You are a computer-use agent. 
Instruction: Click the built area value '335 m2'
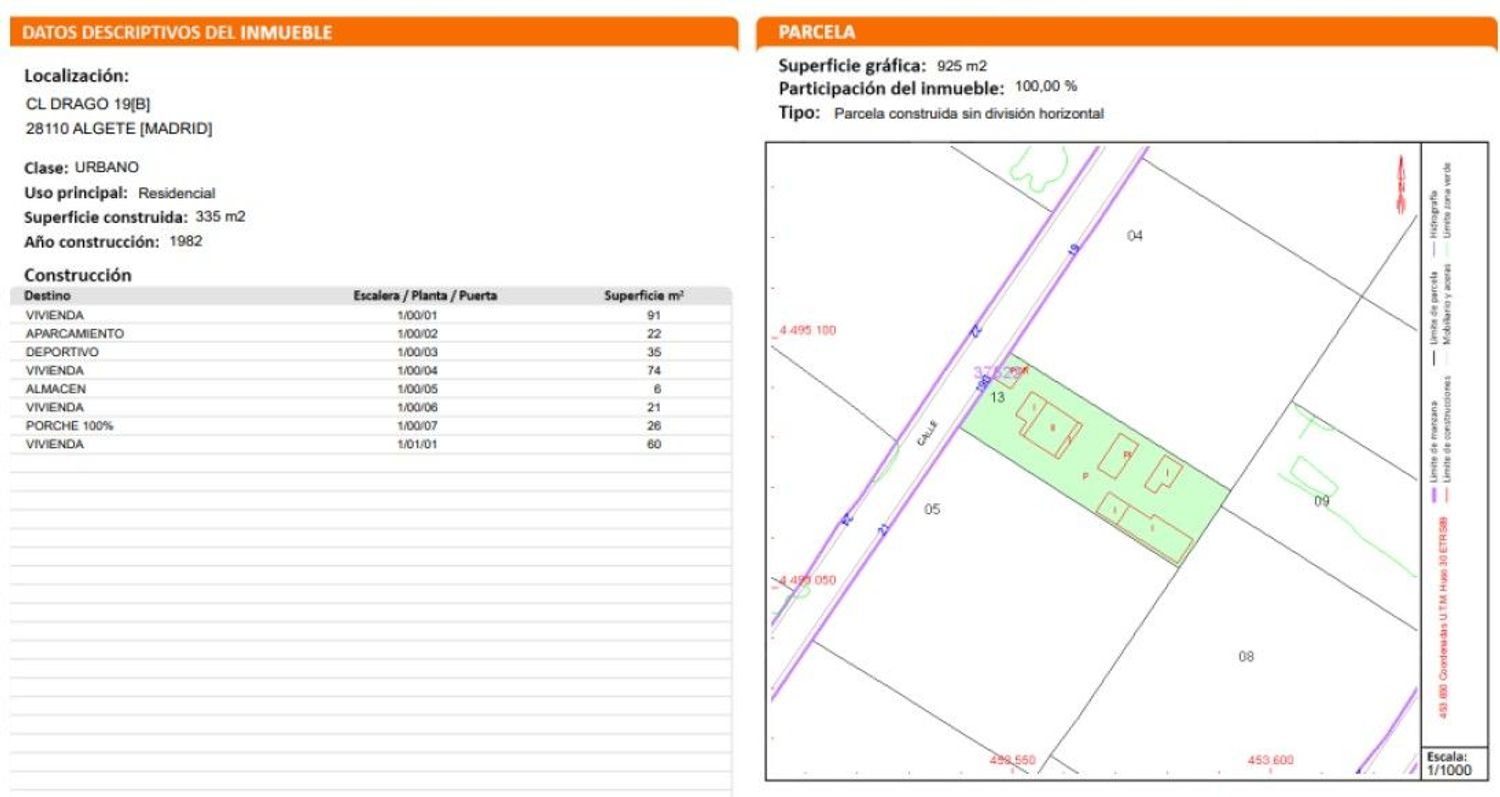pos(221,216)
